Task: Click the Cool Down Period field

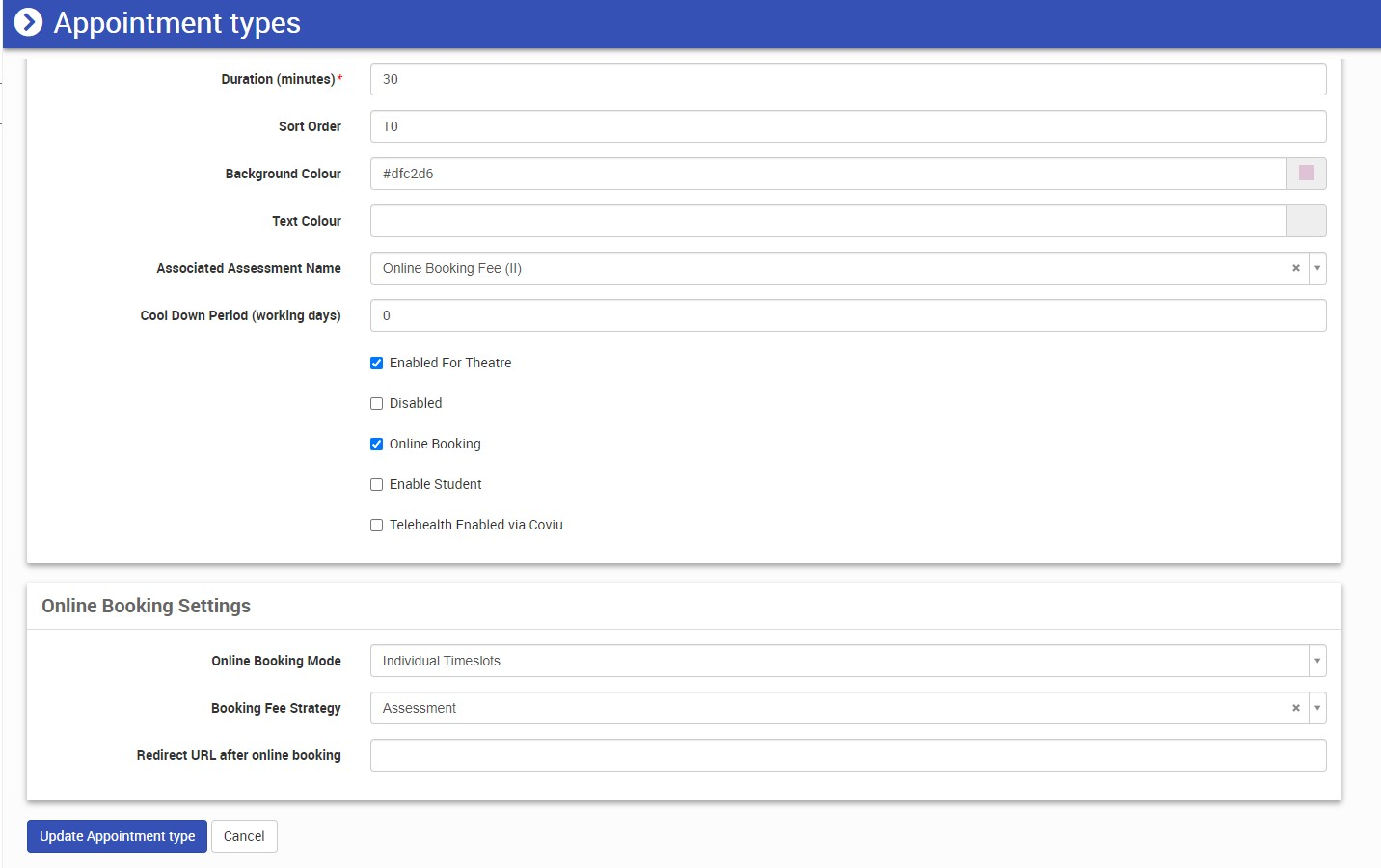Action: [x=848, y=315]
